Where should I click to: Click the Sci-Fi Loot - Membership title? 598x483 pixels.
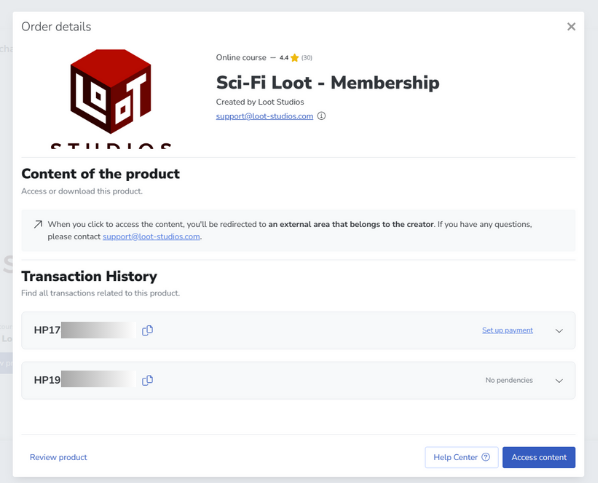click(x=328, y=82)
